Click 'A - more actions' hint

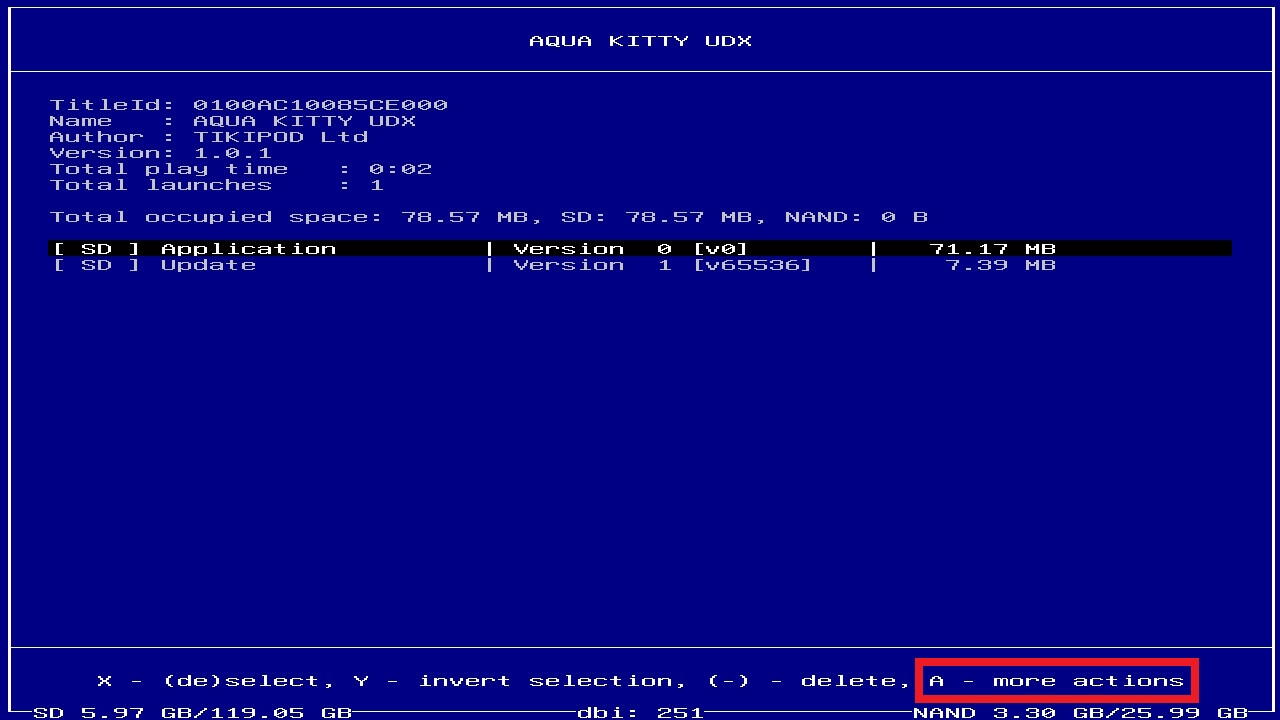tap(1057, 681)
